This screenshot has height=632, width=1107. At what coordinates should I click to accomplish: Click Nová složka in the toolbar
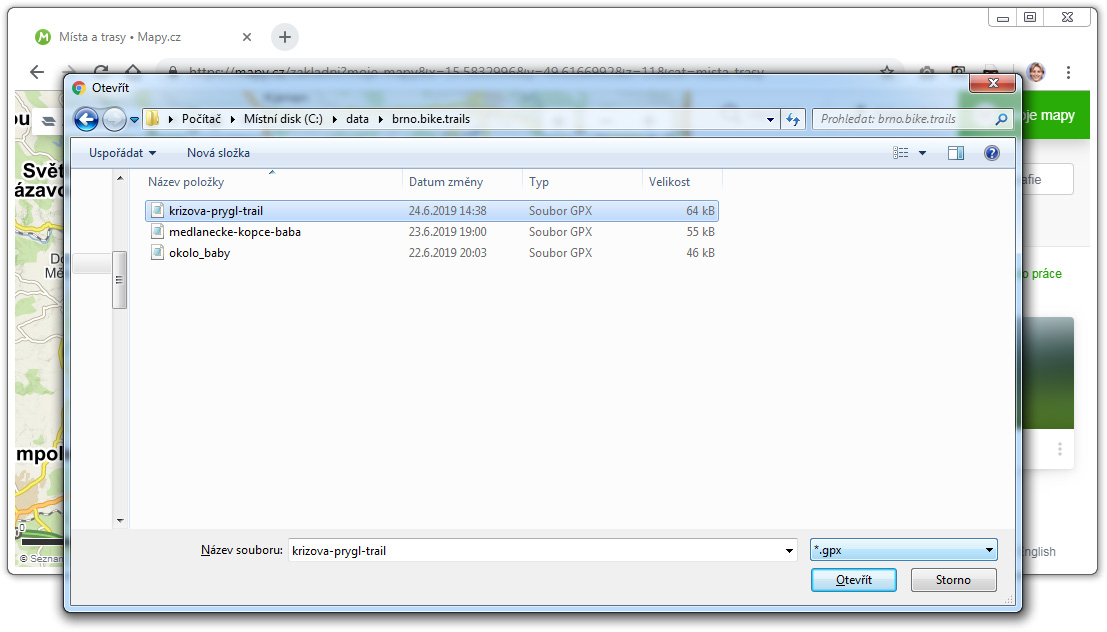pos(218,153)
